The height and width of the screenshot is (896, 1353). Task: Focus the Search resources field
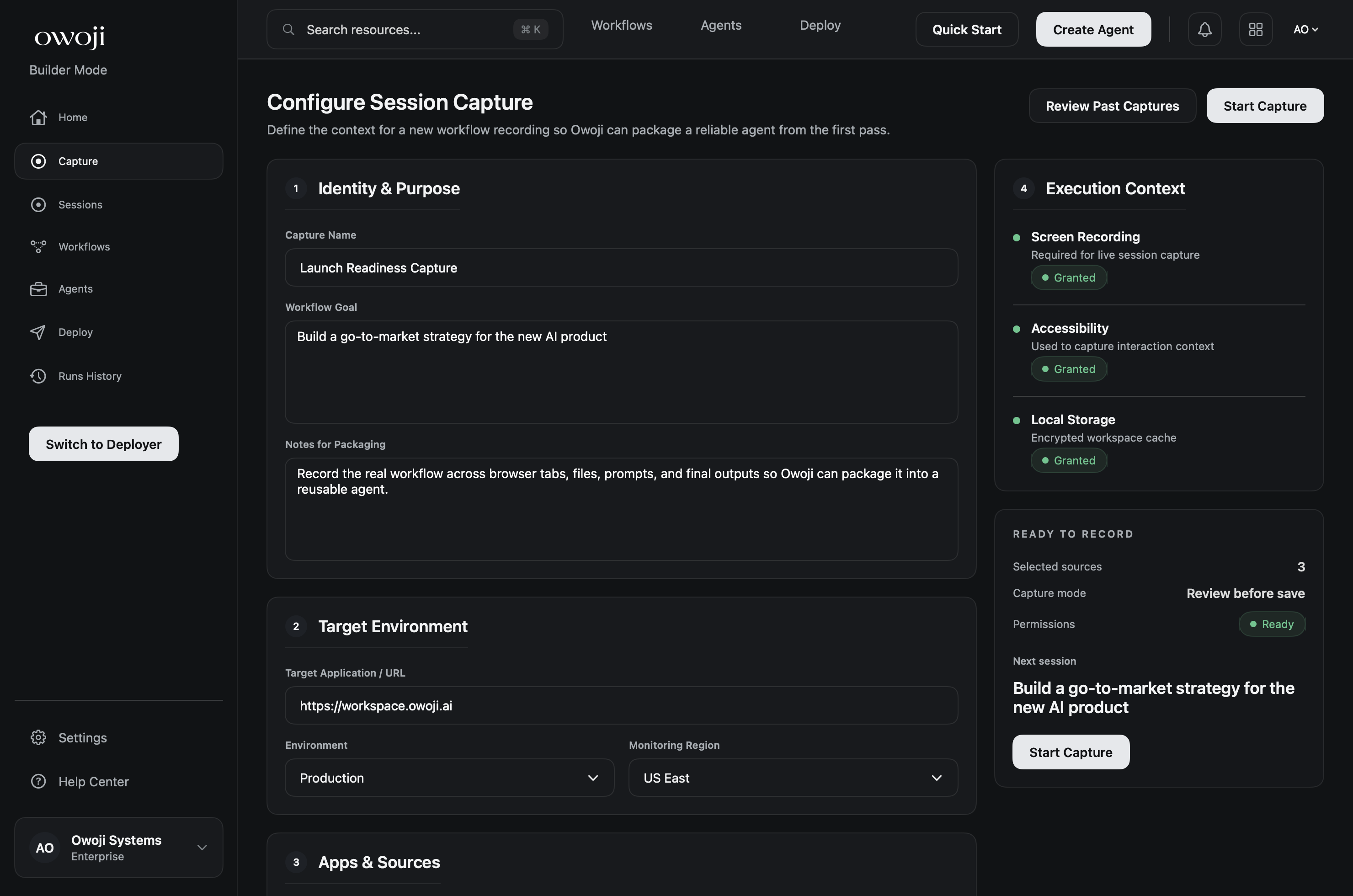(x=400, y=29)
